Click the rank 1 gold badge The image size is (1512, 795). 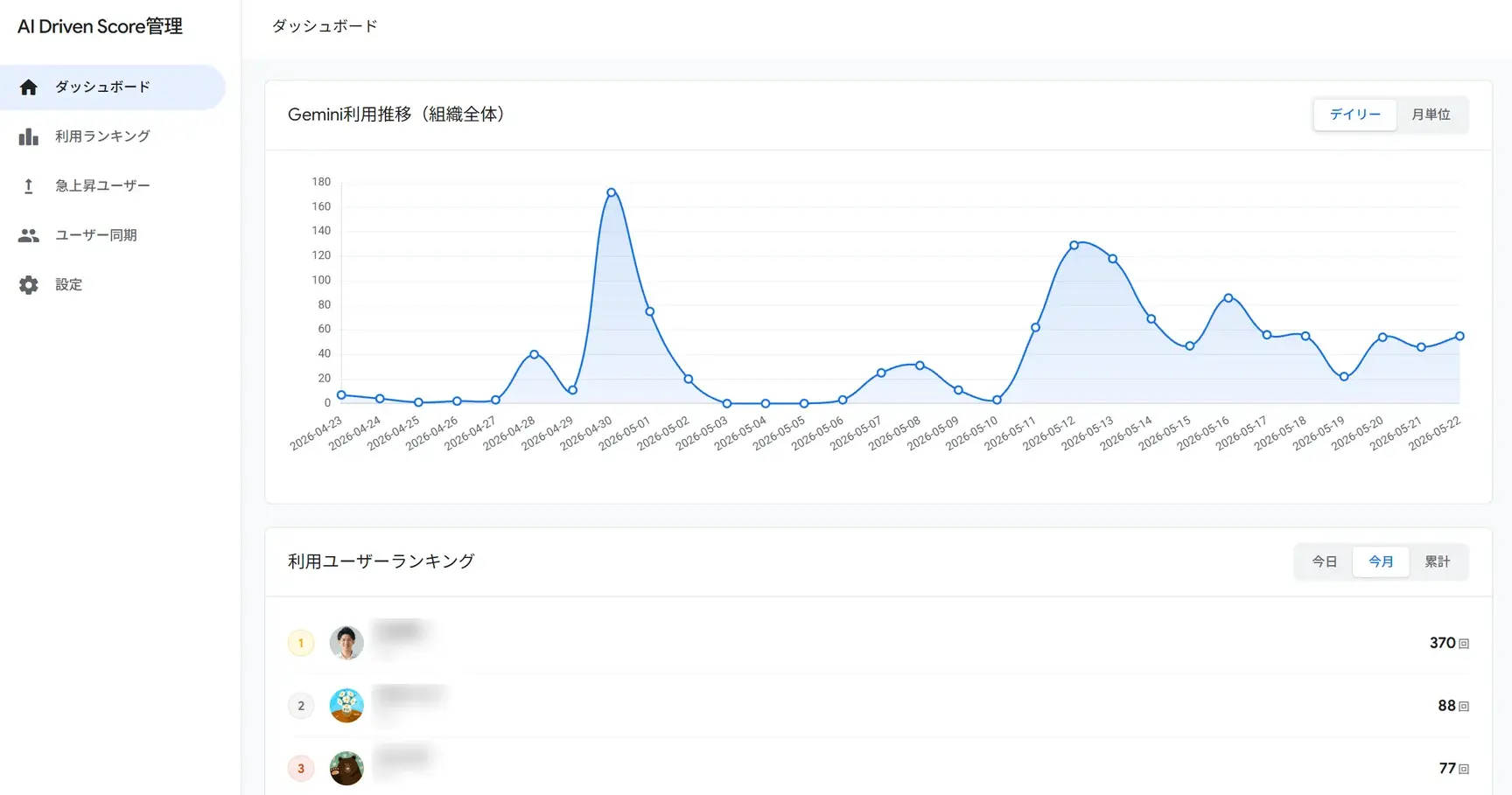click(301, 643)
